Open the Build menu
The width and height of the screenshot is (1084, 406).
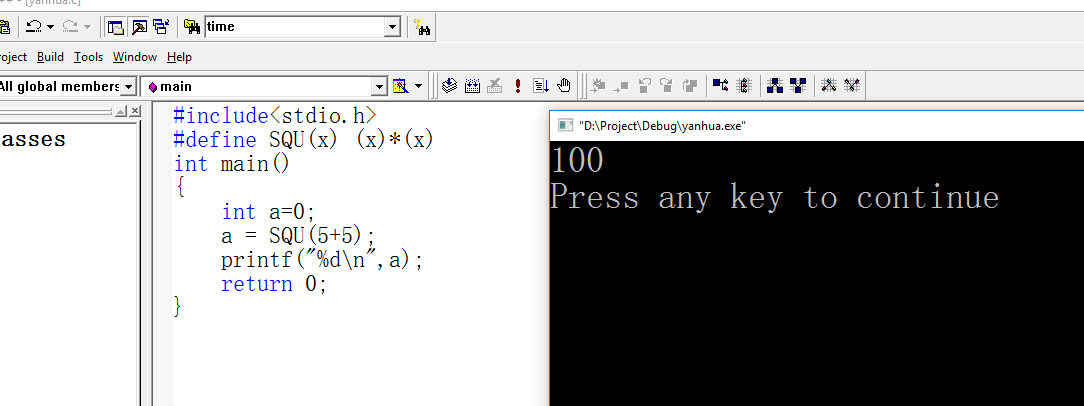(50, 57)
